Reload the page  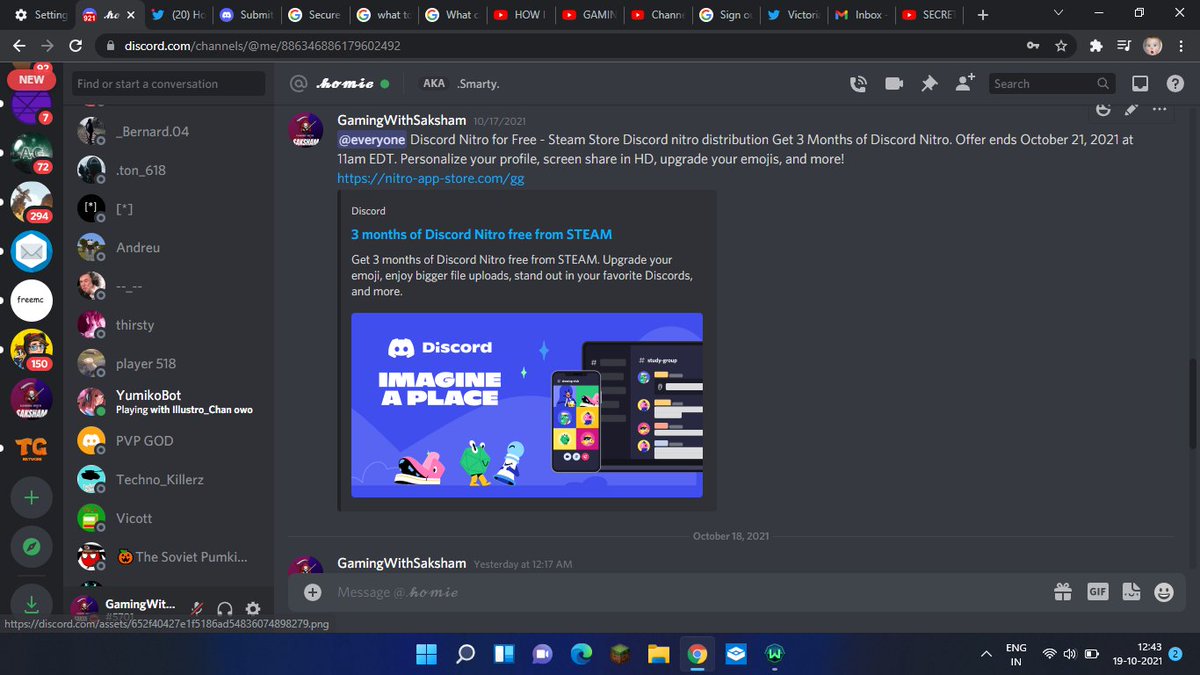77,46
